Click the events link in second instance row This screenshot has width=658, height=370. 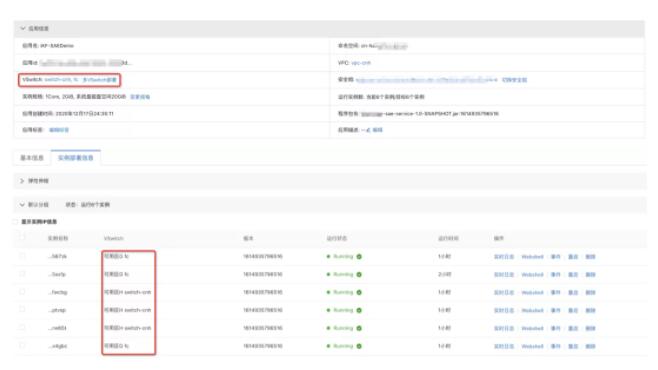coord(556,275)
